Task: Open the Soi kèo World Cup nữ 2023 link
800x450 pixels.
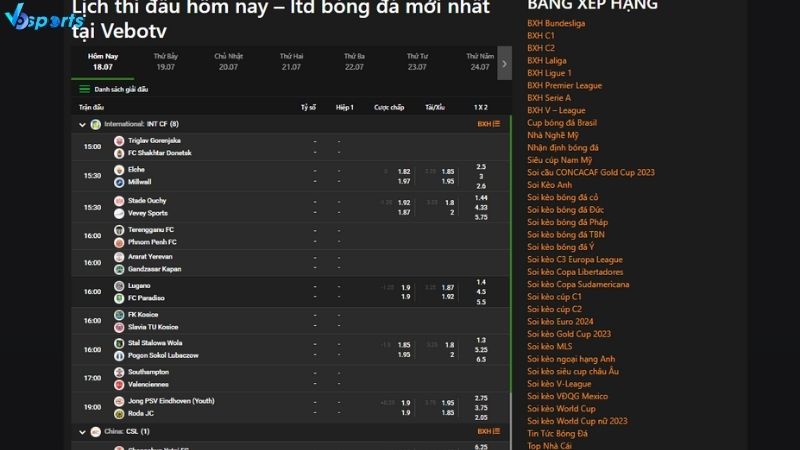Action: click(x=577, y=421)
